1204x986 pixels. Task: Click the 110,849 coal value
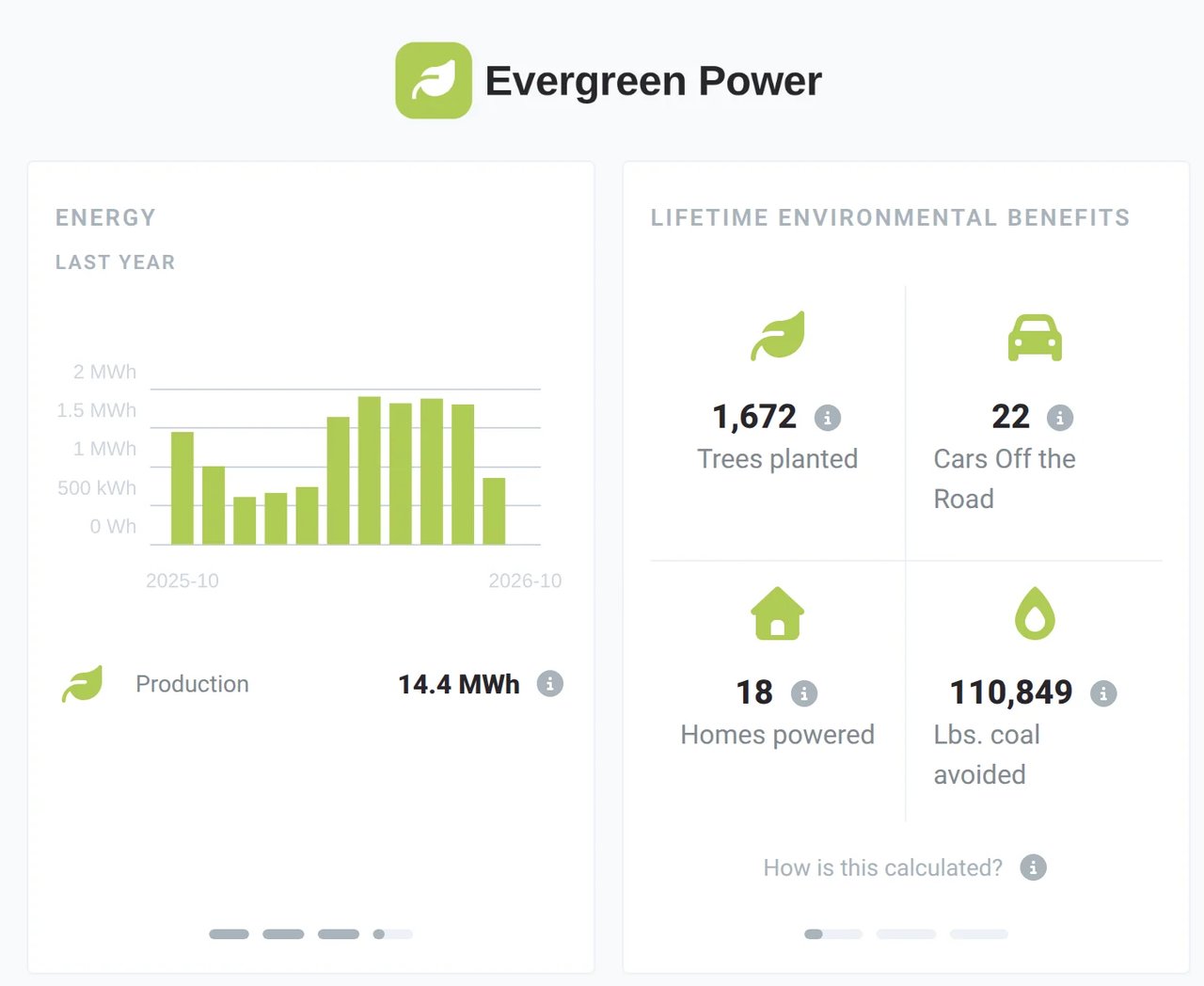point(1011,692)
